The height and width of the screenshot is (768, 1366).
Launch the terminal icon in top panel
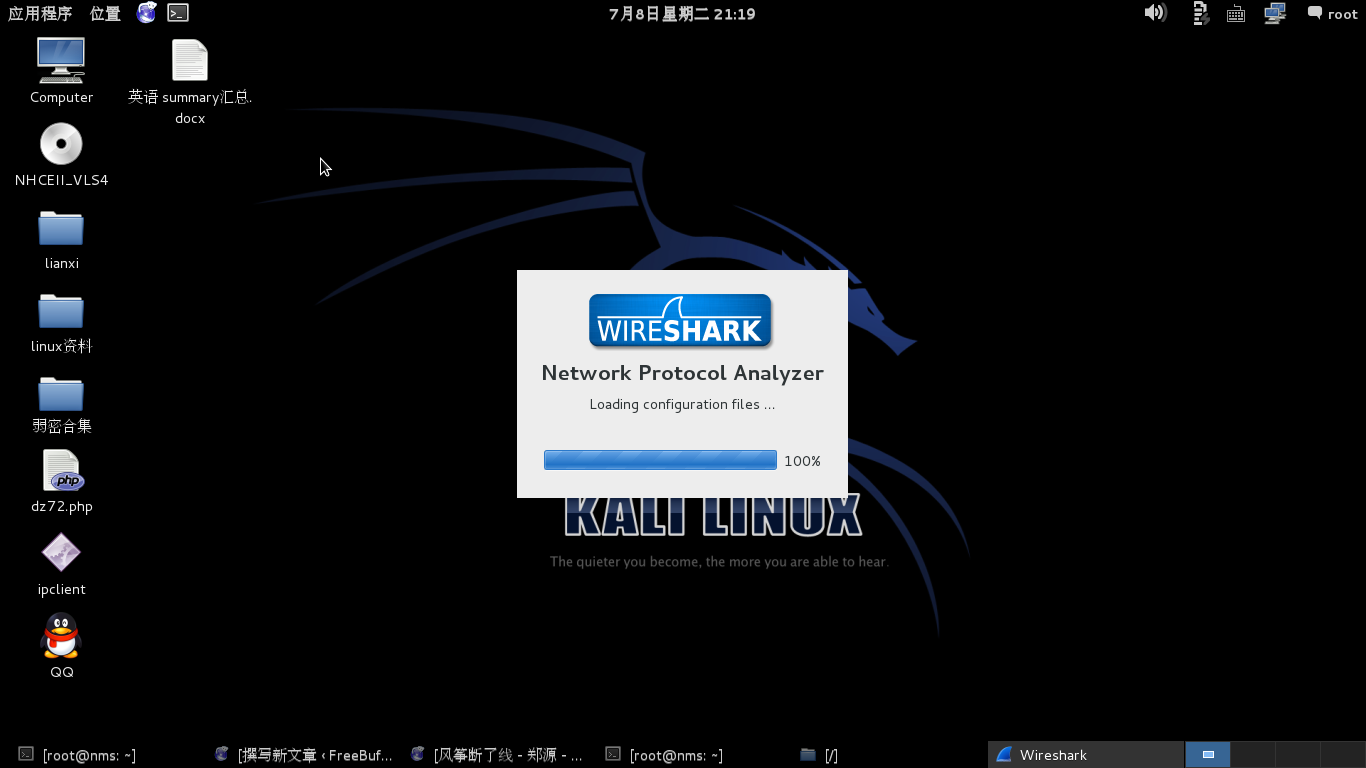(178, 13)
